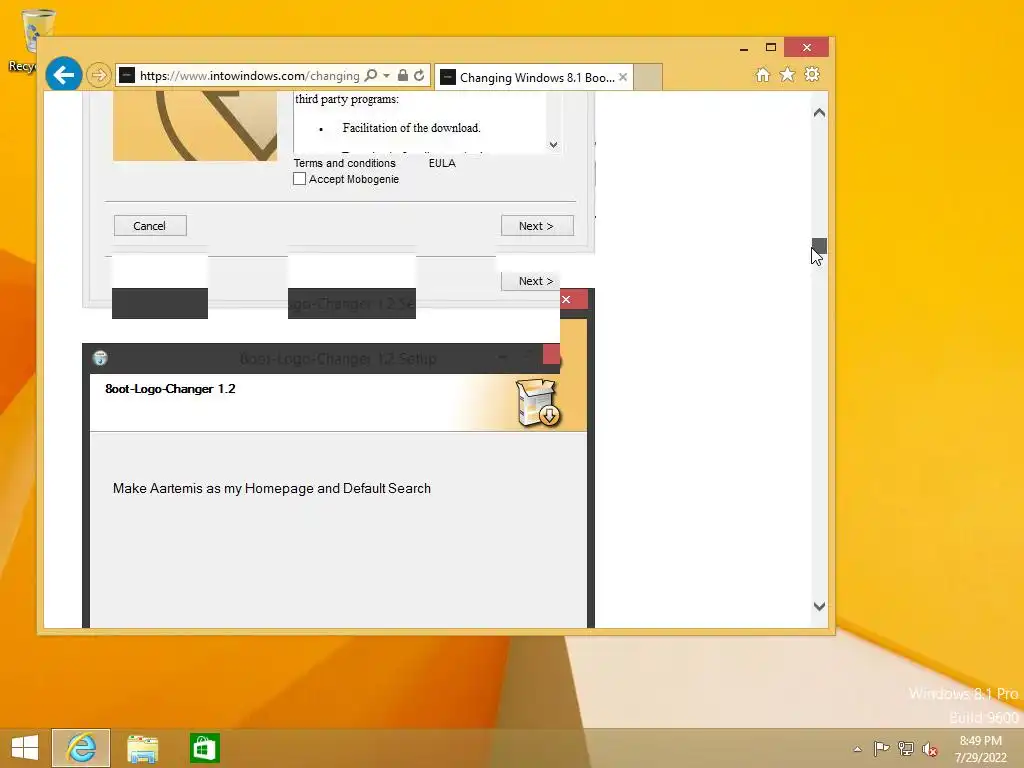Open a new blank tab

click(x=648, y=77)
